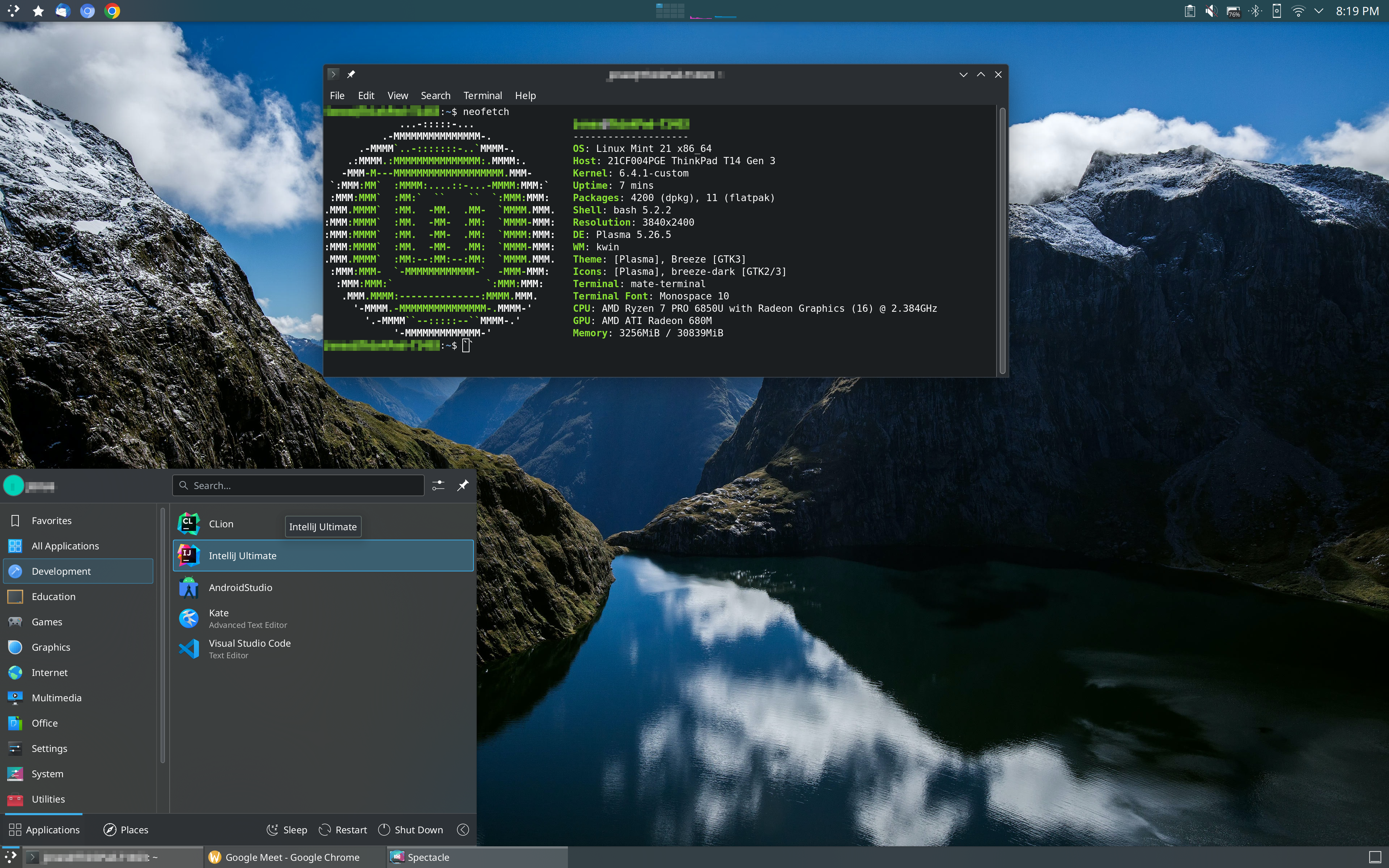Click the back arrow at launcher bottom right

point(463,829)
